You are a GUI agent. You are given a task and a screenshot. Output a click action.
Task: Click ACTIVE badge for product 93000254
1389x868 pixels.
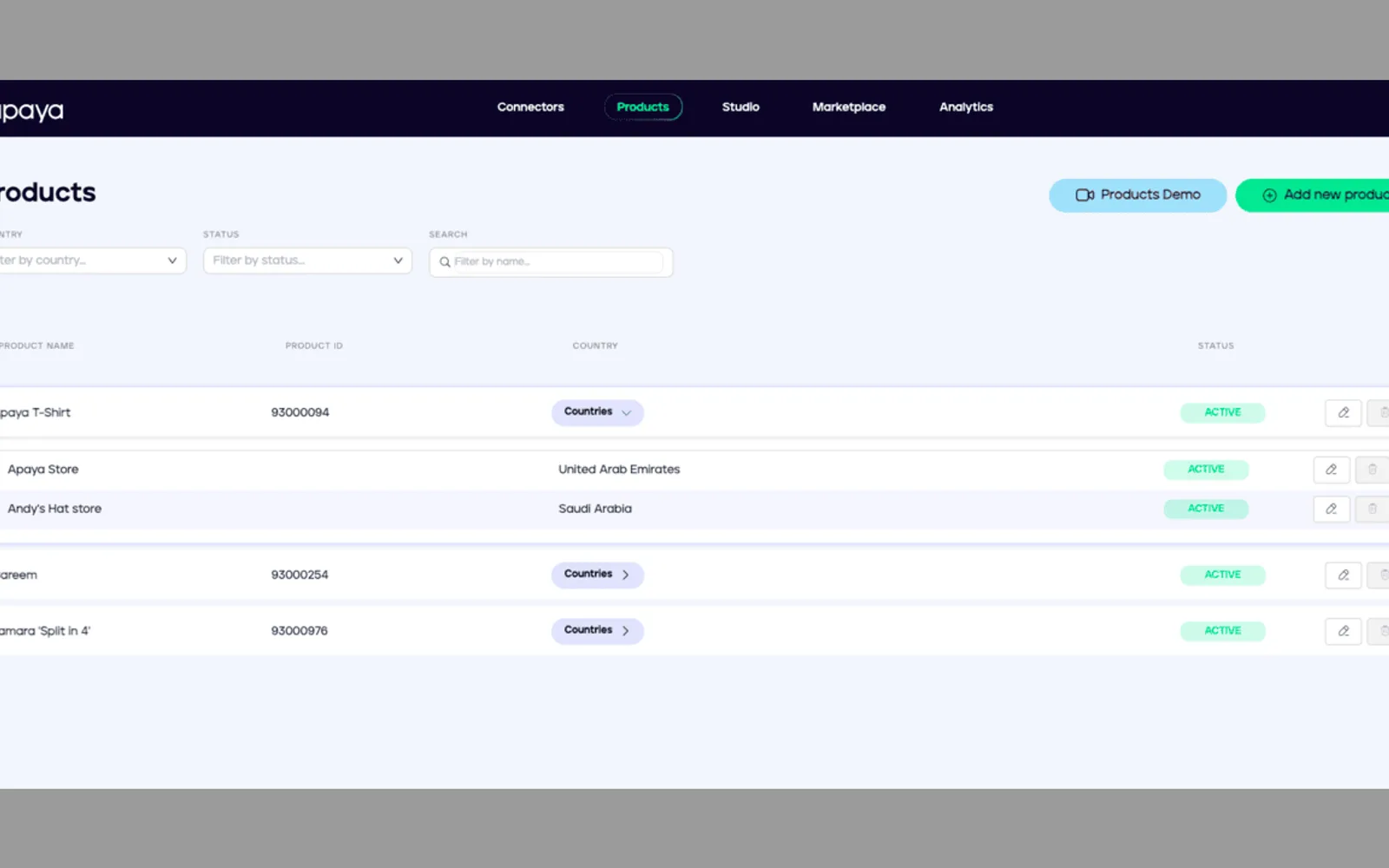pos(1222,575)
